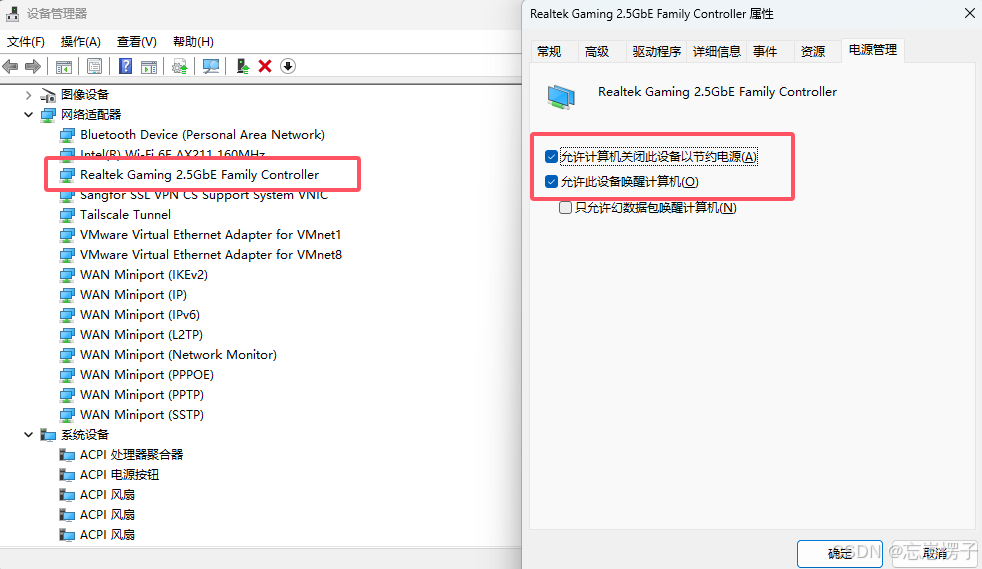The image size is (982, 569).
Task: Select Realtek Gaming 2.5GbE Family Controller in tree
Action: 199,175
